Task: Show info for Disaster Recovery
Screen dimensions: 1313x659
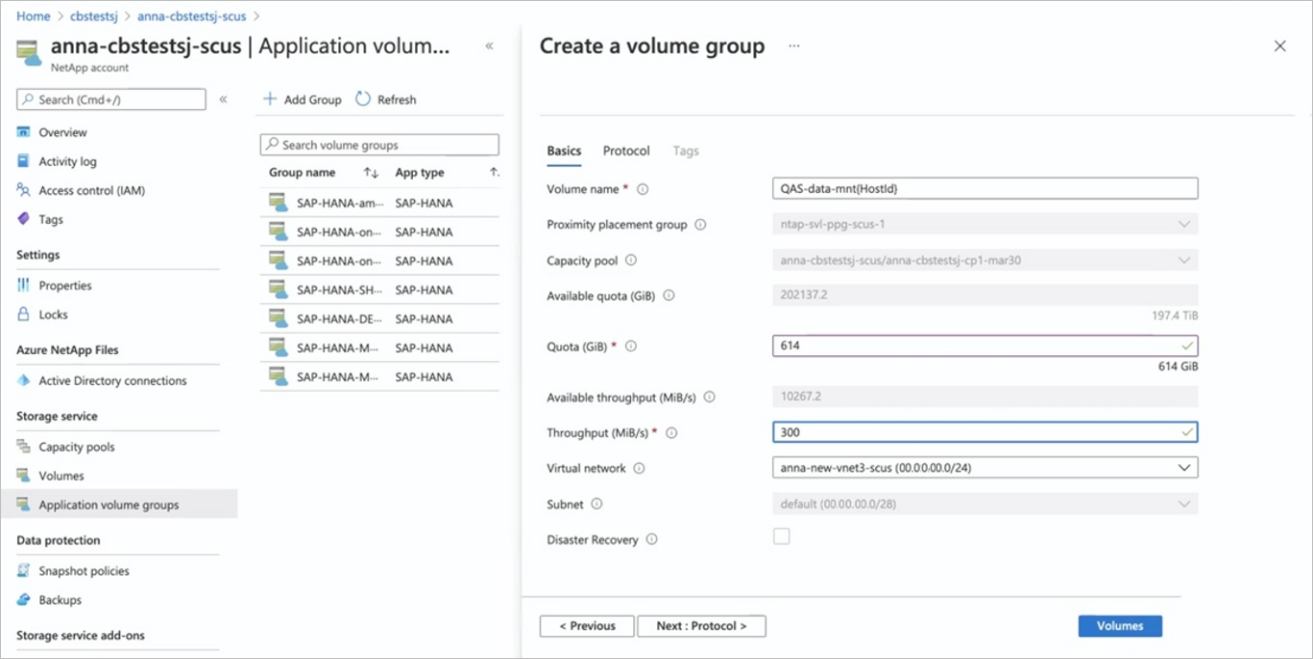Action: [652, 539]
